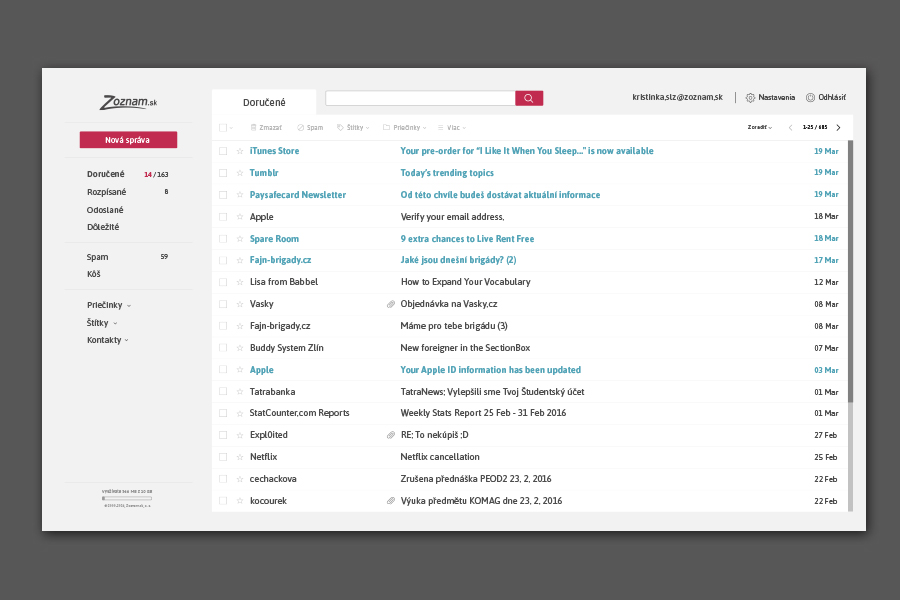Screen dimensions: 900x600
Task: Switch to the Doručené tab
Action: (264, 101)
